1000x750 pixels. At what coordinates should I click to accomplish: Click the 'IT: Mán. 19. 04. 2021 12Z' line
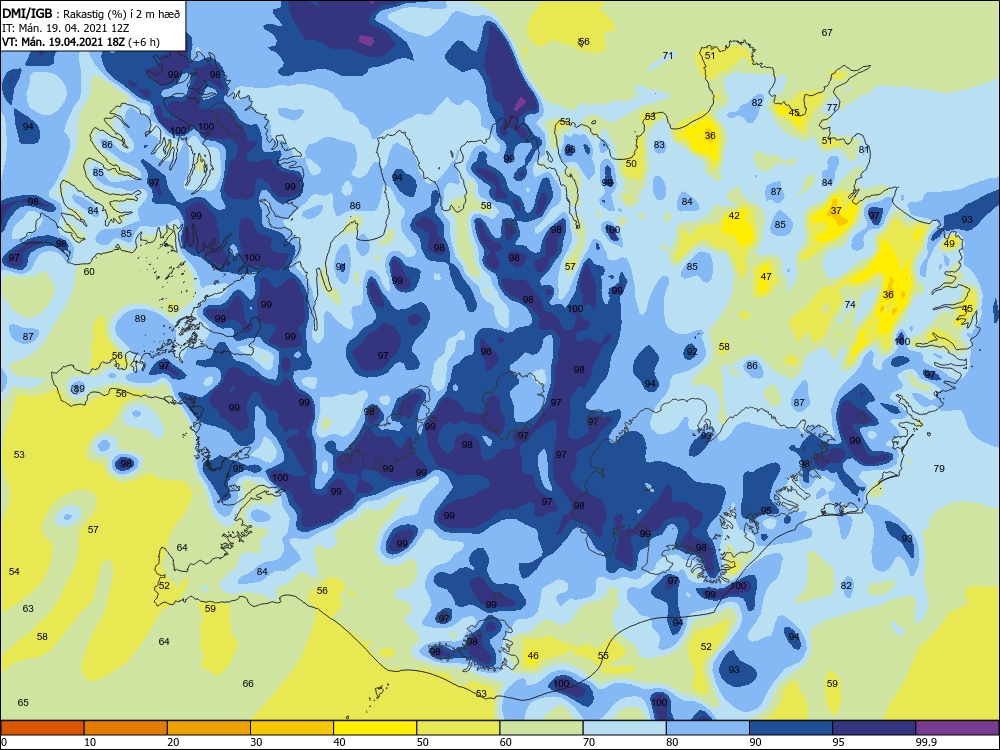coord(64,28)
